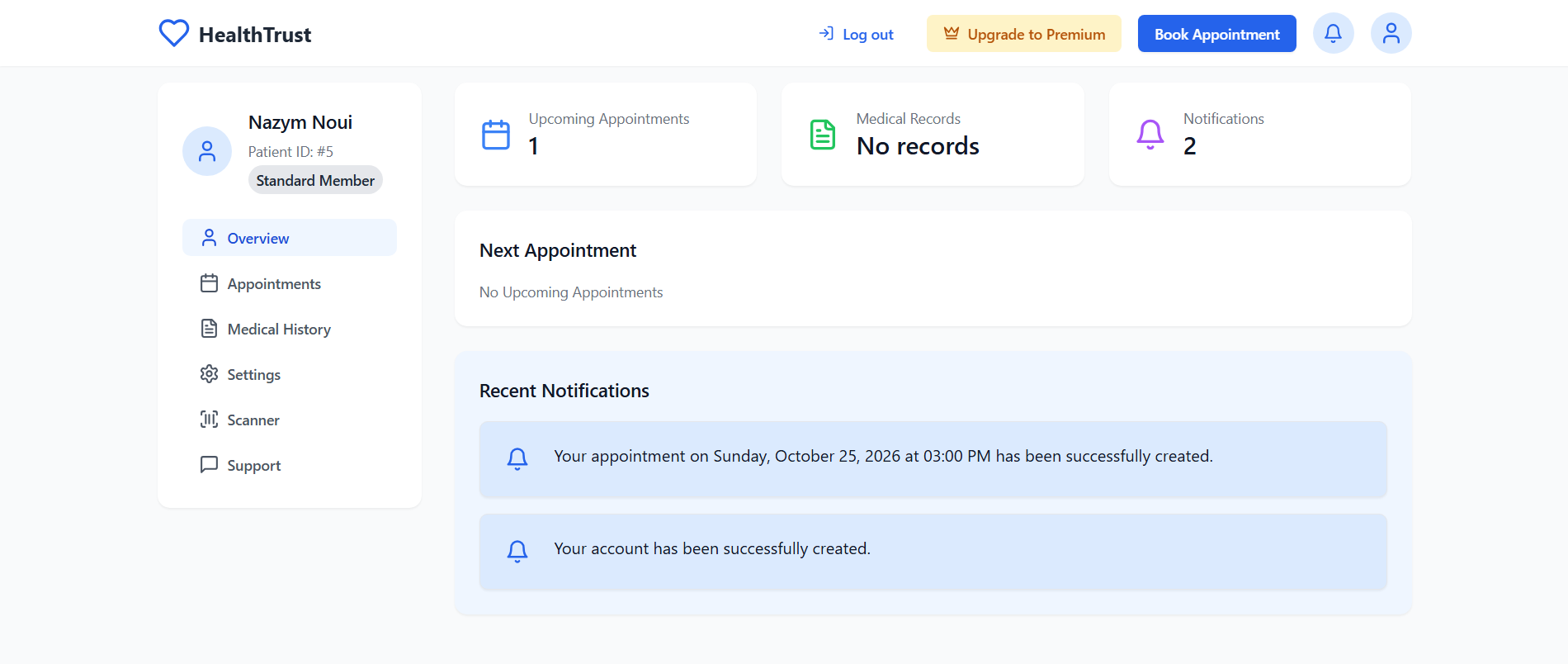Click the bell icon on account created notification

[517, 552]
